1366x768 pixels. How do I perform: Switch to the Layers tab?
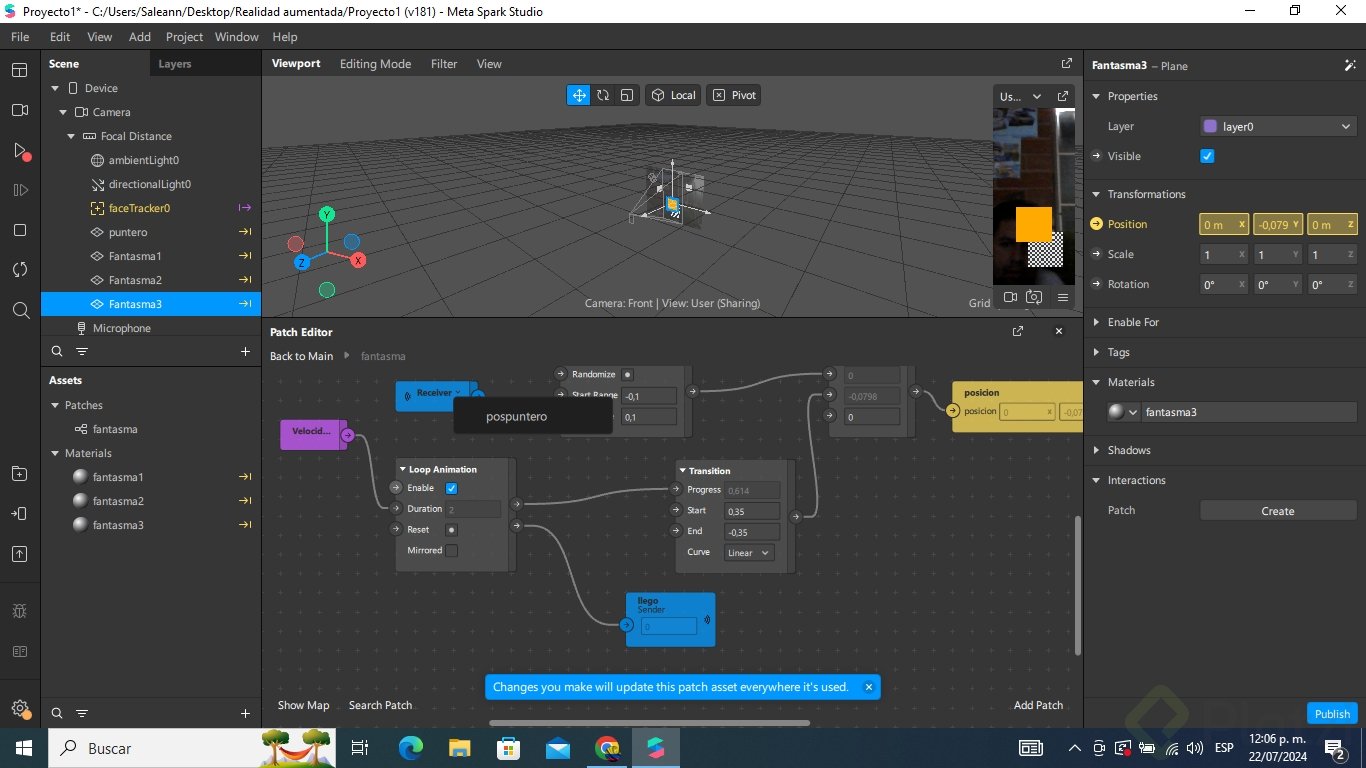[174, 64]
